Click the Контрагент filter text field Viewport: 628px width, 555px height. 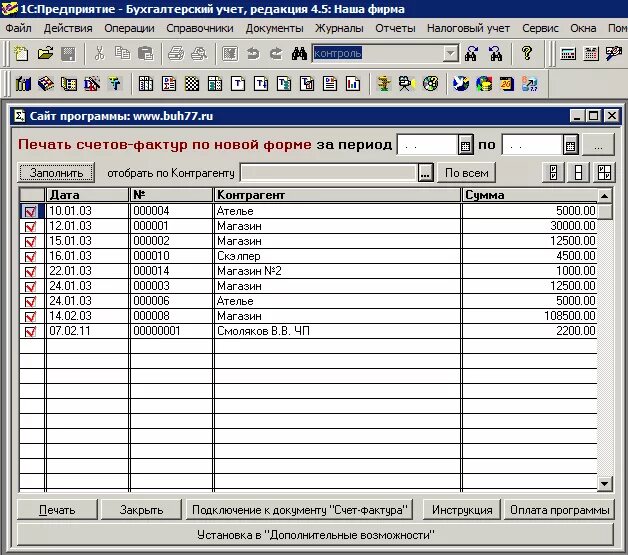click(x=328, y=173)
